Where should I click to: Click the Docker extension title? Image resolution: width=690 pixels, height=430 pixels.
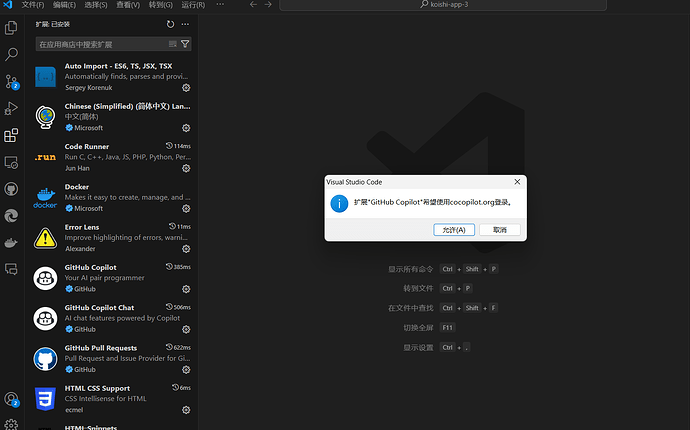coord(77,187)
